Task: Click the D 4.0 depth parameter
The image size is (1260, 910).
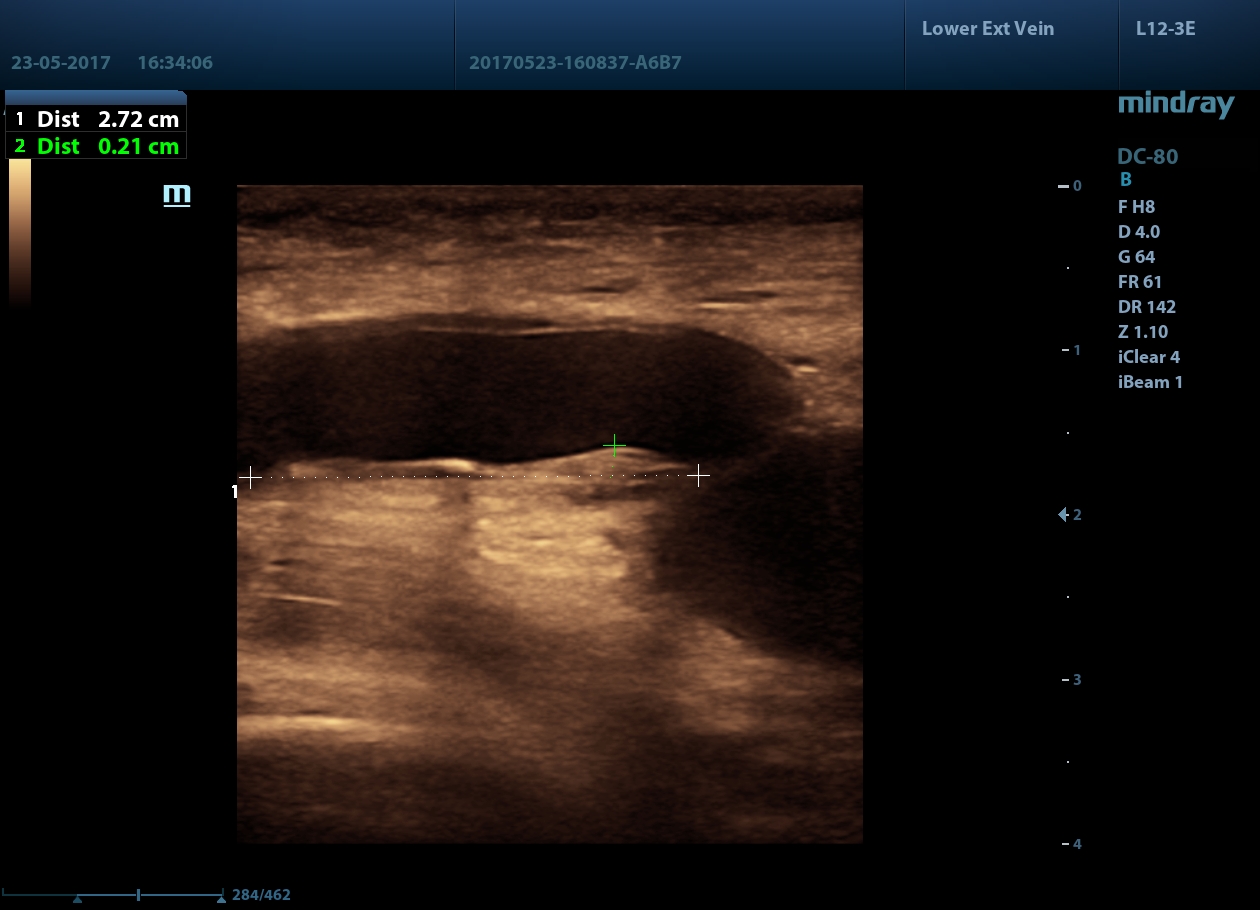Action: [1139, 232]
